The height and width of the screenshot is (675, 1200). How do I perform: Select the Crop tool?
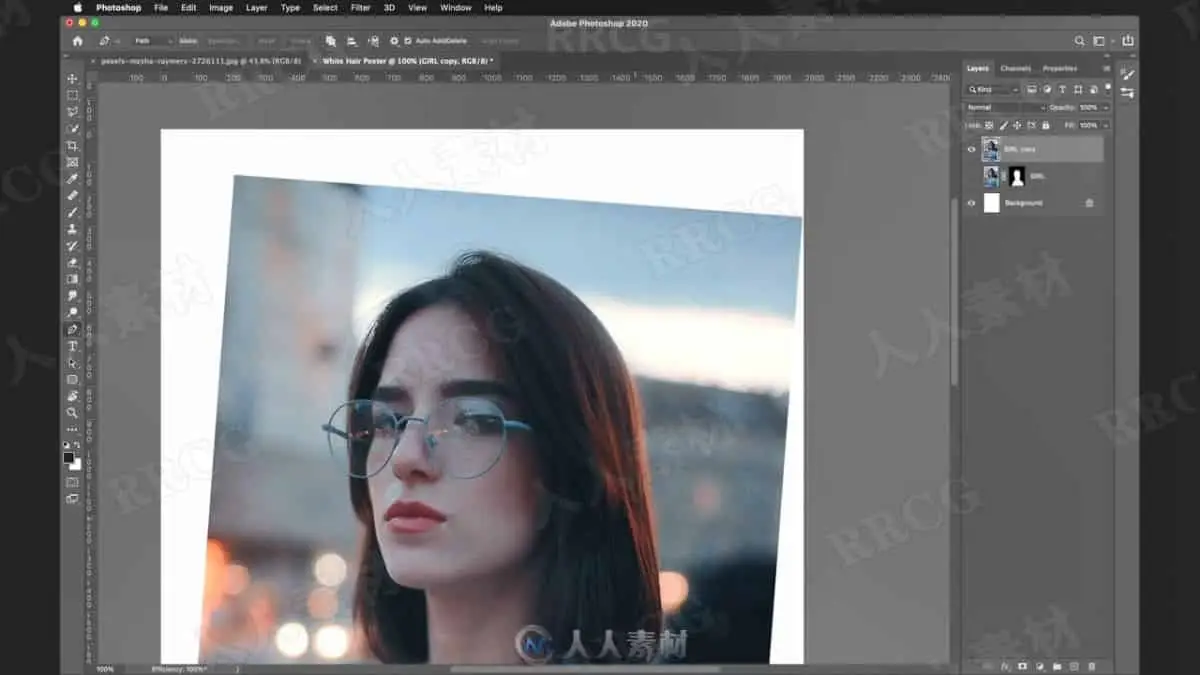pos(72,146)
